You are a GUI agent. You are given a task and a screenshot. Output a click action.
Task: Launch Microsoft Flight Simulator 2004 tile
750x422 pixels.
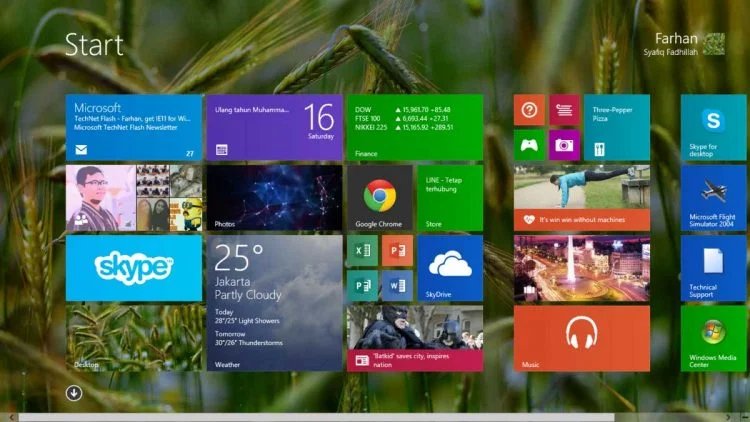click(713, 198)
